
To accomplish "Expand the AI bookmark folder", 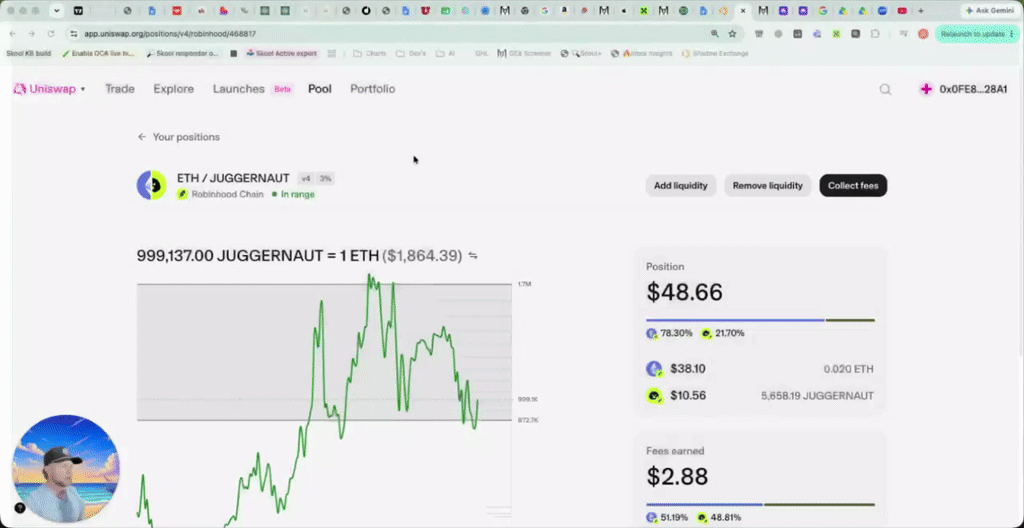I will click(x=445, y=54).
